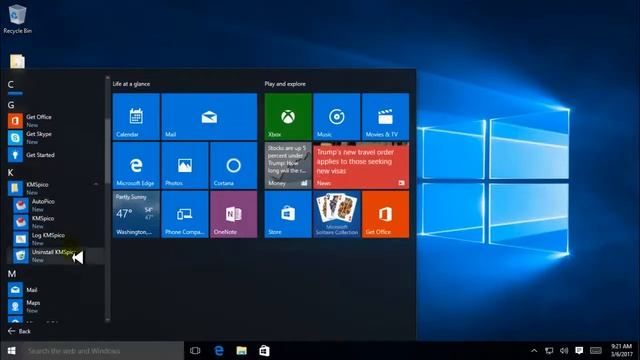Open the touch keyboard tray icon

click(596, 351)
